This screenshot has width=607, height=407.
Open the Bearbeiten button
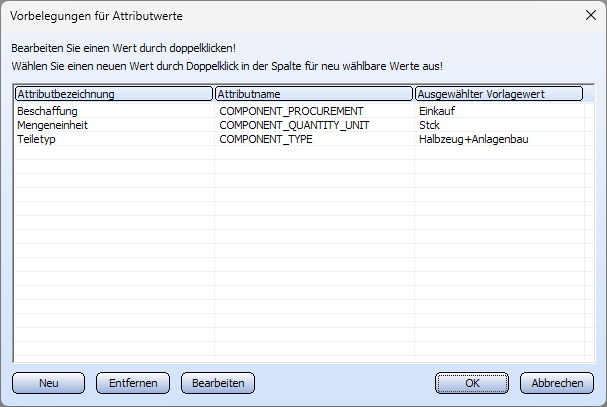(218, 383)
